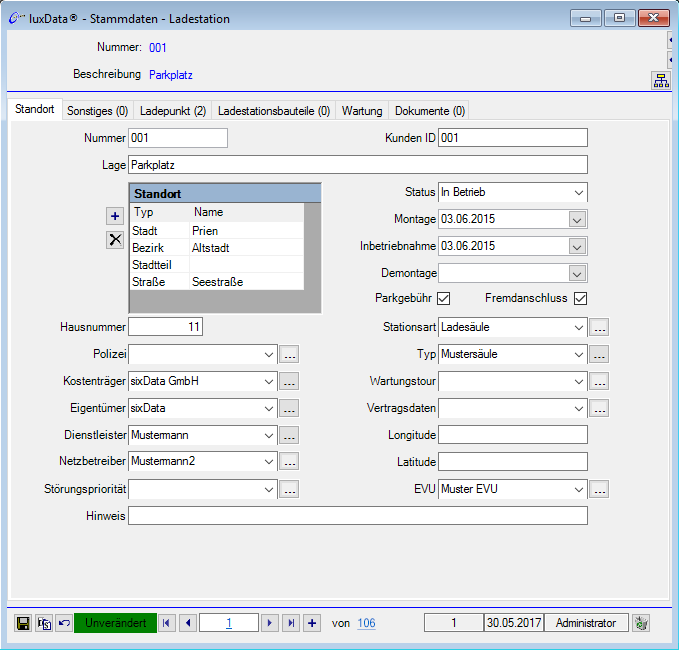Go to next record arrow

pyautogui.click(x=269, y=623)
